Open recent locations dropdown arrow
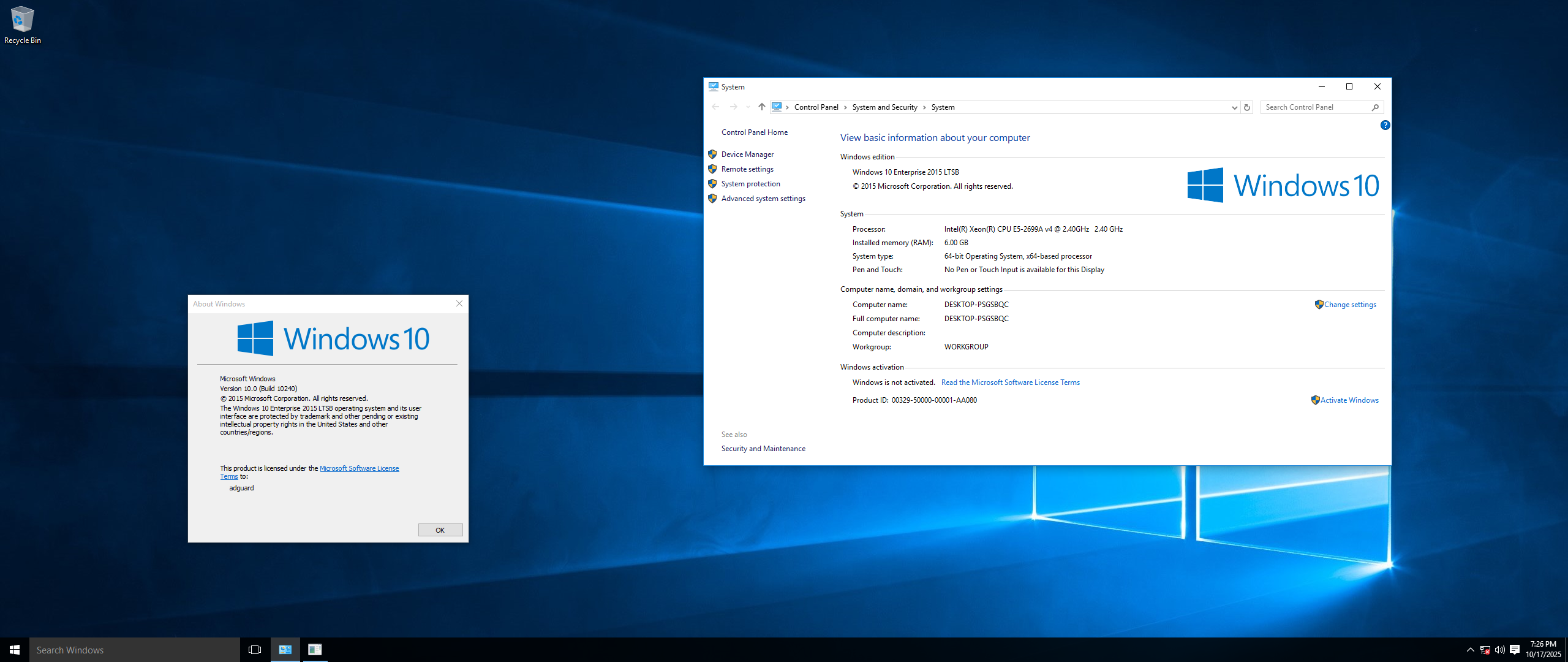This screenshot has width=1568, height=662. tap(748, 107)
